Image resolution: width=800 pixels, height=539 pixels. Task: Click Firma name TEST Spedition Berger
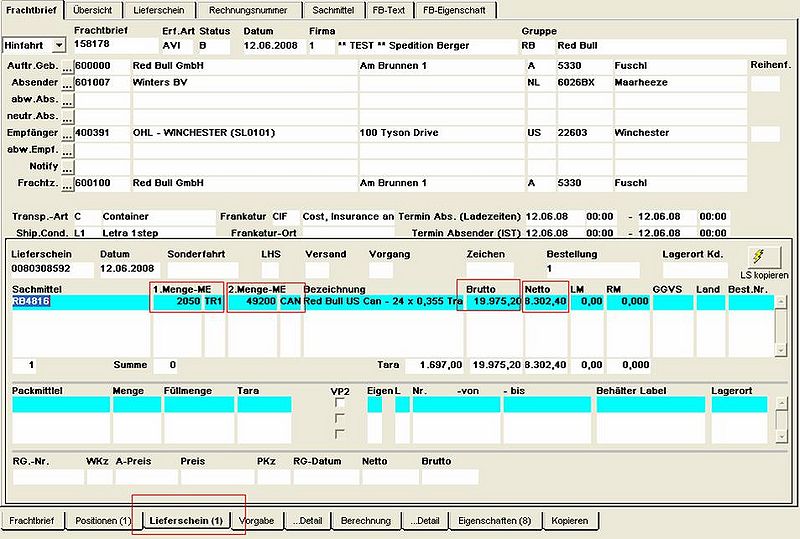point(427,45)
